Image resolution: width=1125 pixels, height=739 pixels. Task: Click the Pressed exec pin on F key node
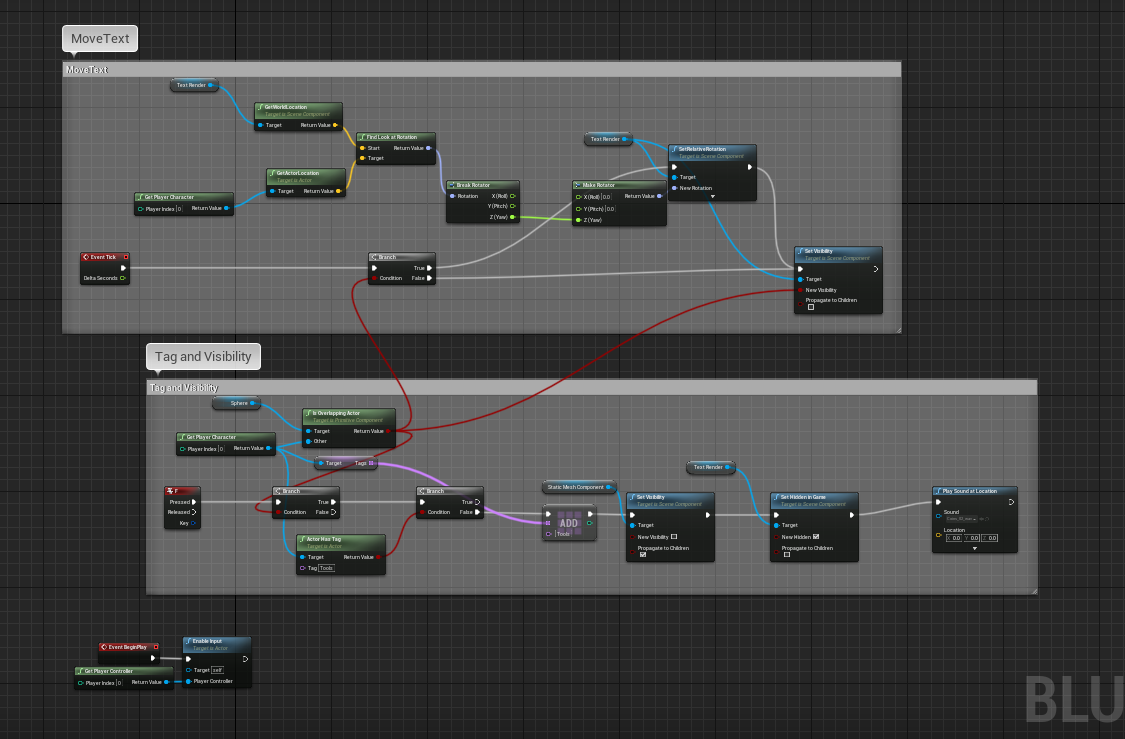tap(195, 502)
